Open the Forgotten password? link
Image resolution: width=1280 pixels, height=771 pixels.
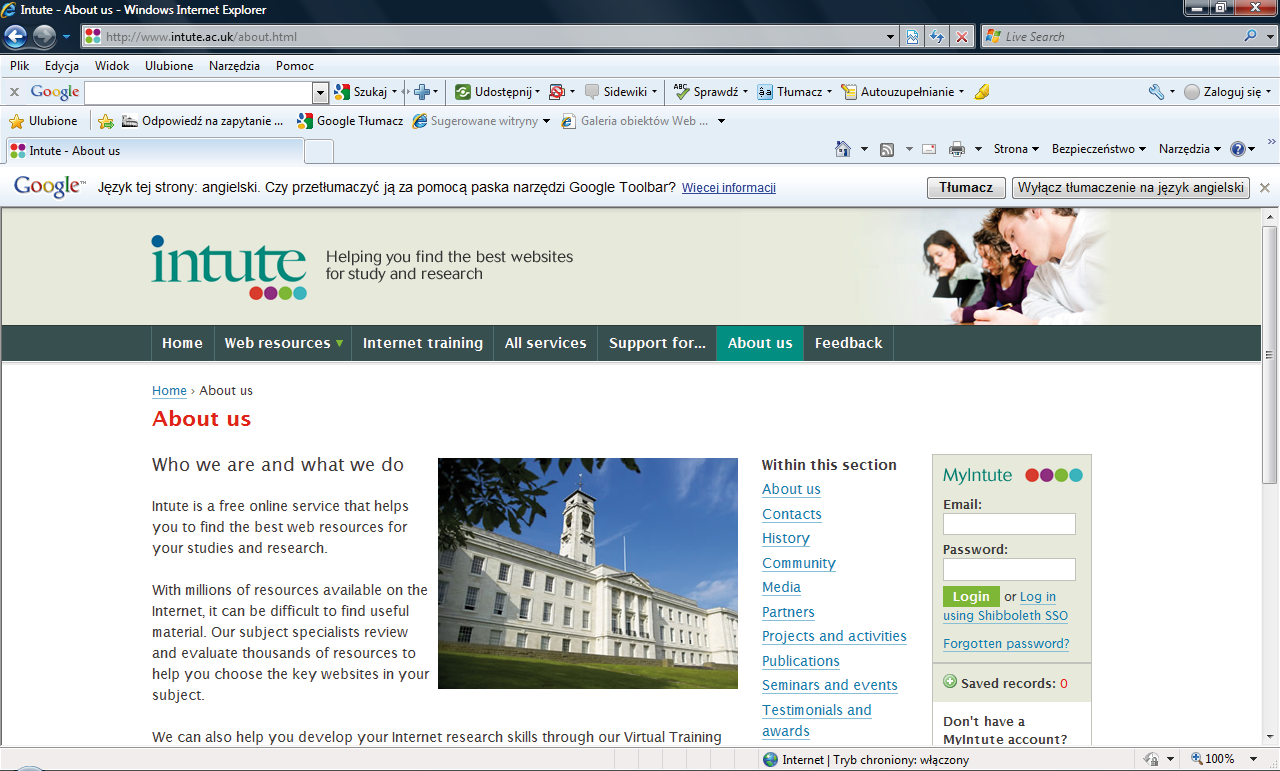tap(1006, 644)
